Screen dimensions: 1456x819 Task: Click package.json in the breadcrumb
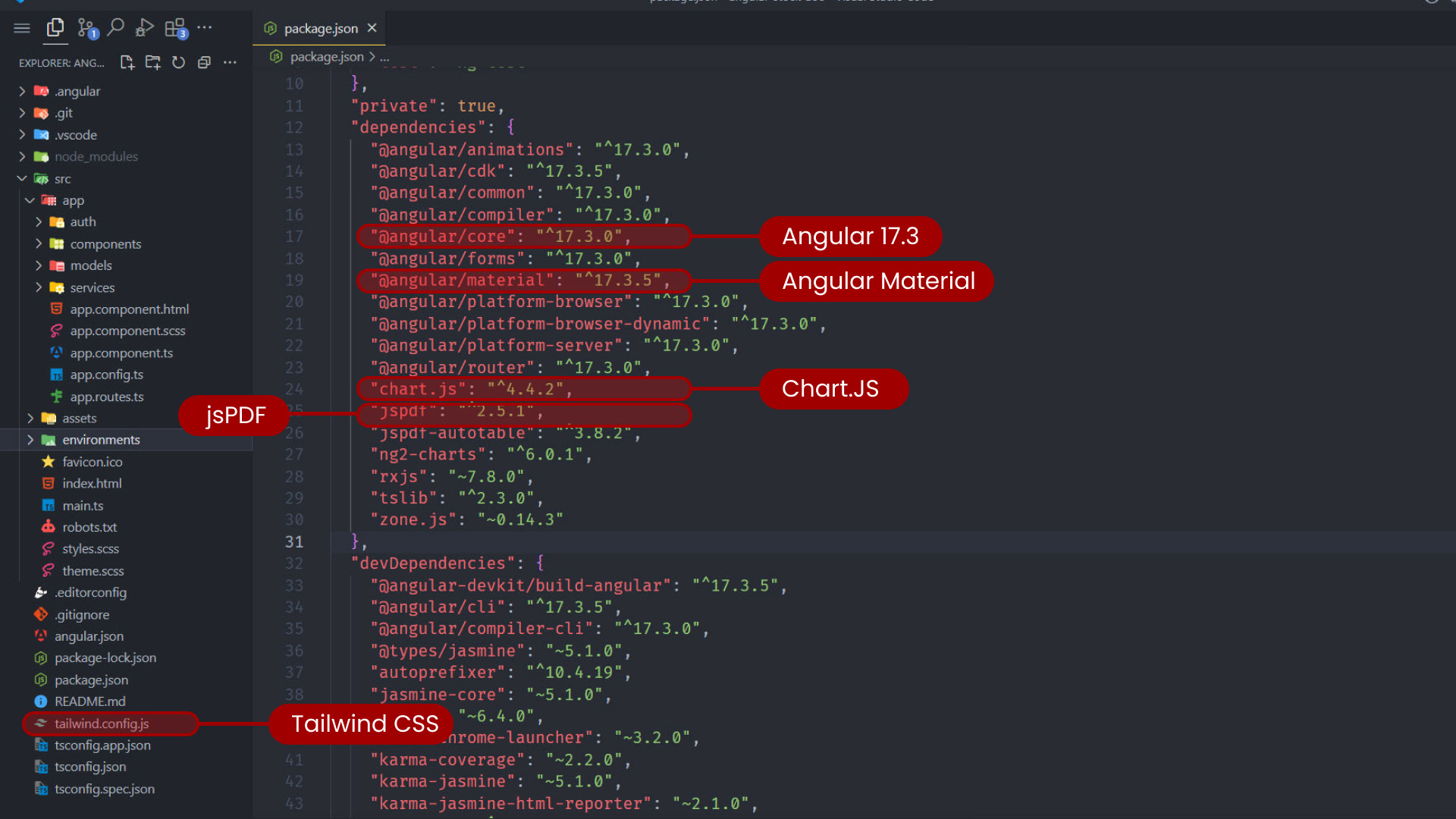(327, 57)
